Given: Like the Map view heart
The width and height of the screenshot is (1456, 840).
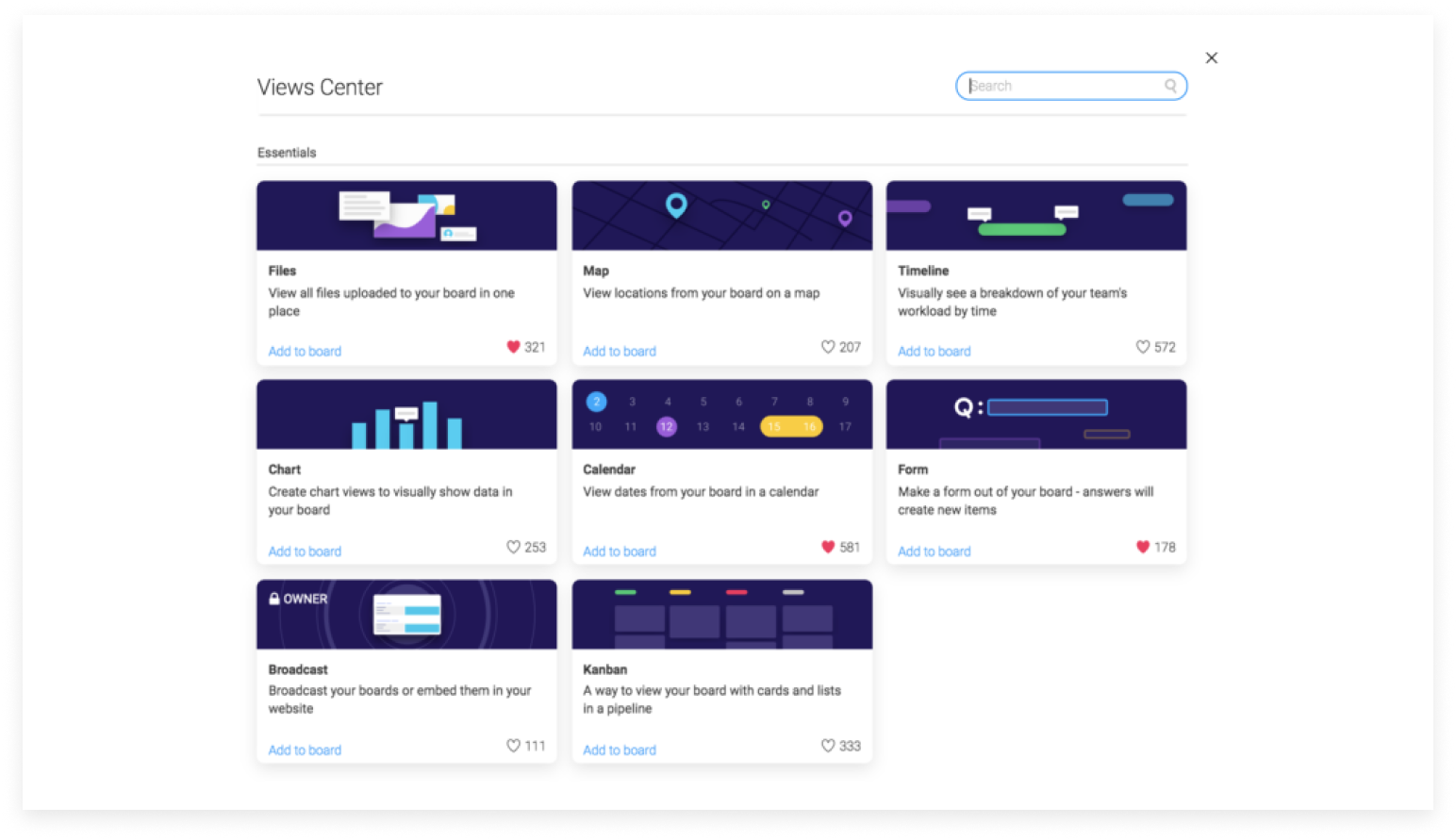Looking at the screenshot, I should pos(828,347).
